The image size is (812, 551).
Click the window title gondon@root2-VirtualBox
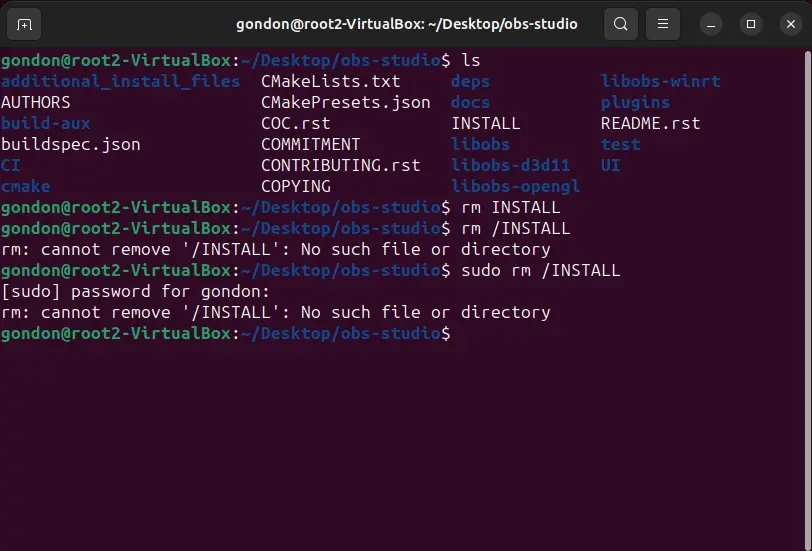tap(407, 24)
